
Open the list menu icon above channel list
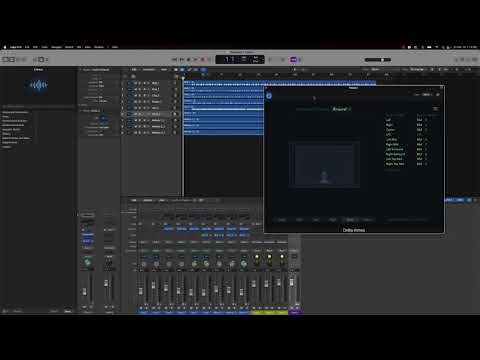pyautogui.click(x=435, y=109)
